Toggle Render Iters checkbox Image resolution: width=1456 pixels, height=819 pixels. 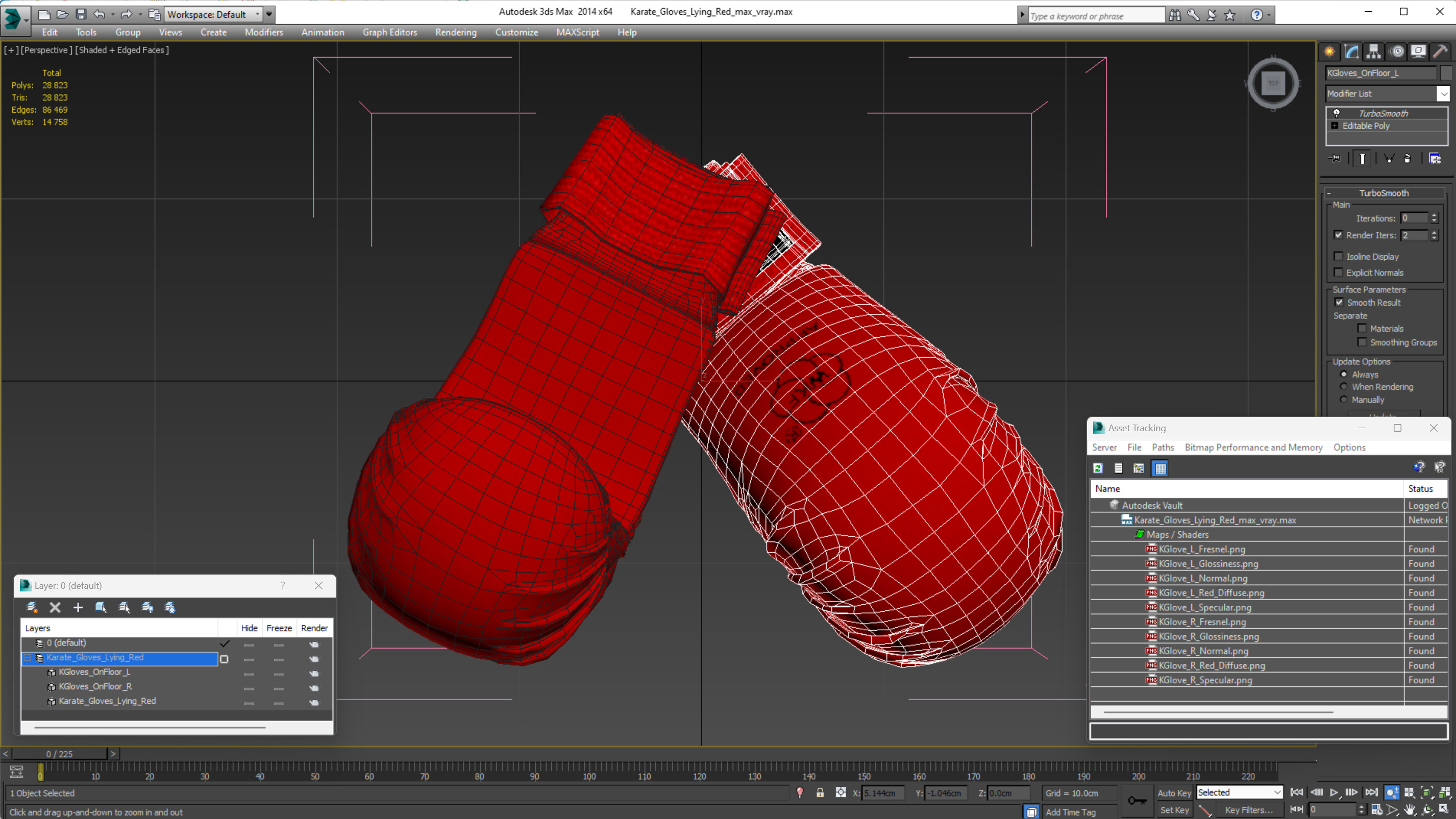(x=1339, y=235)
